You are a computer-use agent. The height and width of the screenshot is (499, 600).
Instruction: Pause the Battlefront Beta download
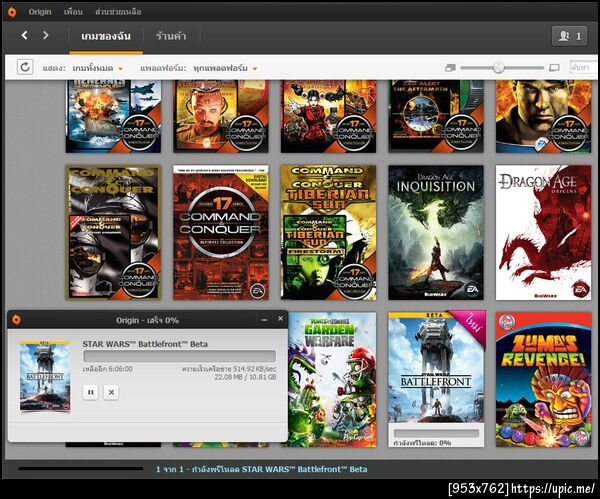click(x=91, y=392)
